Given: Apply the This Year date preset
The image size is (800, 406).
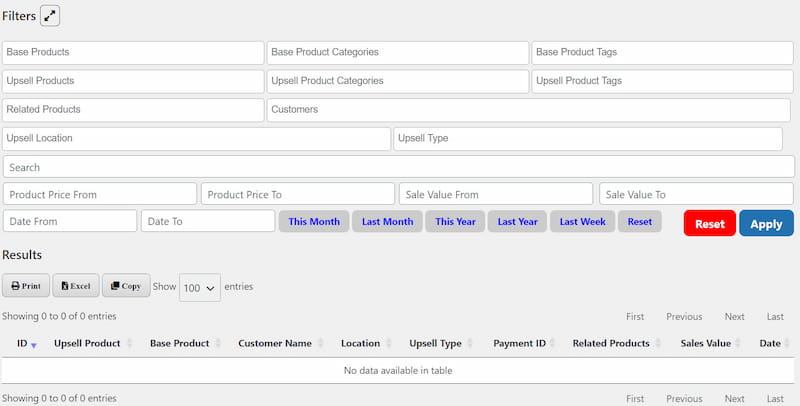Looking at the screenshot, I should pos(455,221).
